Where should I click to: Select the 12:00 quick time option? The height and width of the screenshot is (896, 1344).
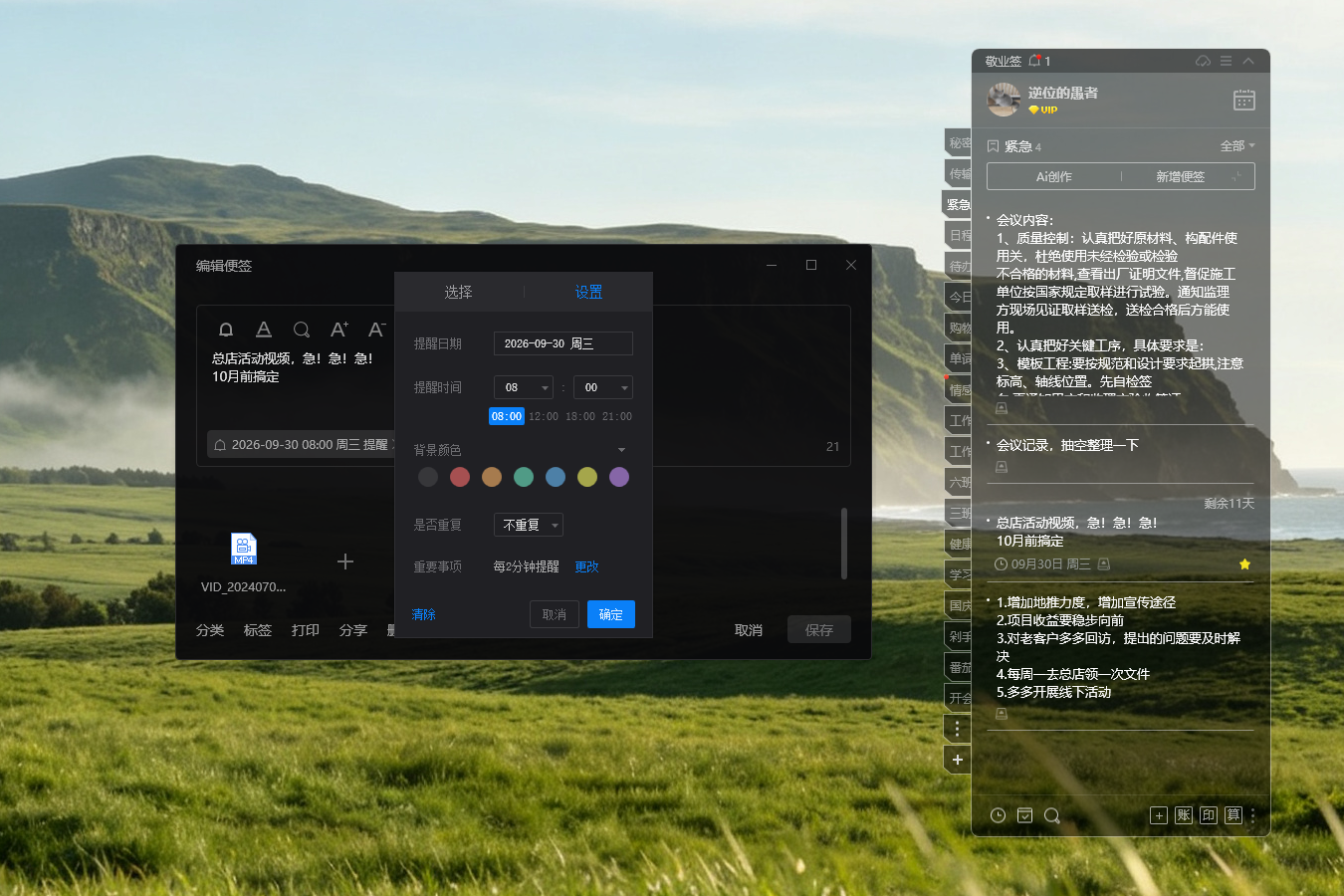pos(544,416)
